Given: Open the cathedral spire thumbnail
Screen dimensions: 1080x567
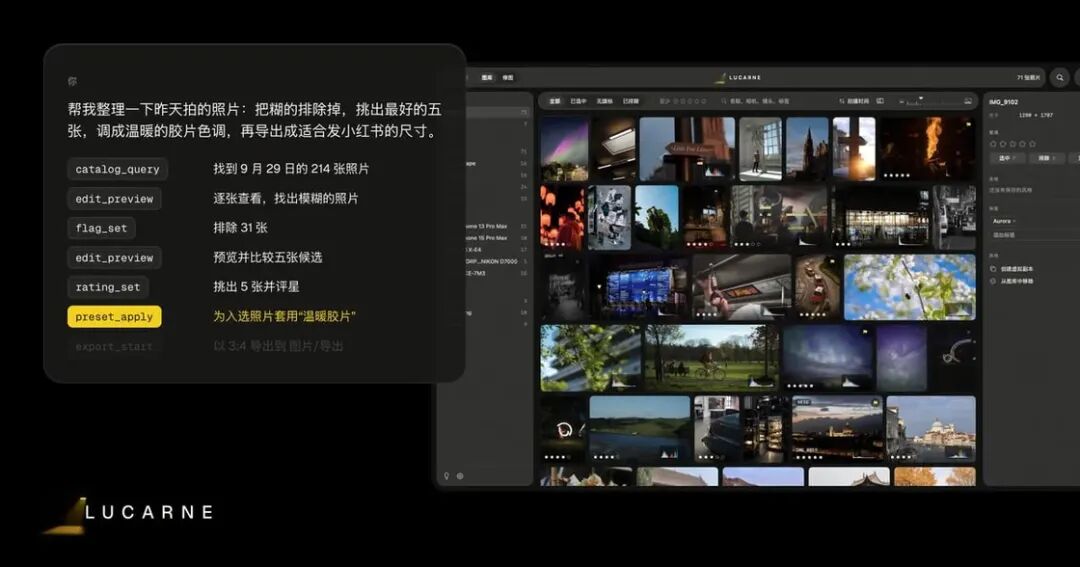Looking at the screenshot, I should [x=807, y=149].
